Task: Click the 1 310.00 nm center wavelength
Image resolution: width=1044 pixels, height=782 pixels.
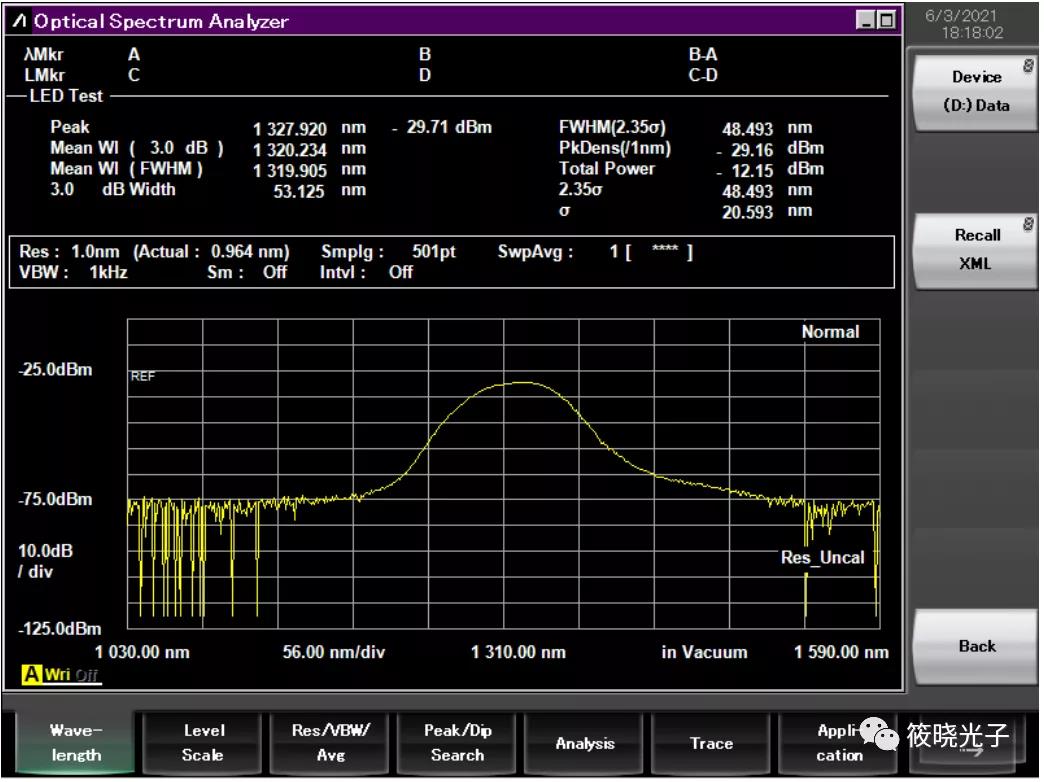Action: [518, 651]
